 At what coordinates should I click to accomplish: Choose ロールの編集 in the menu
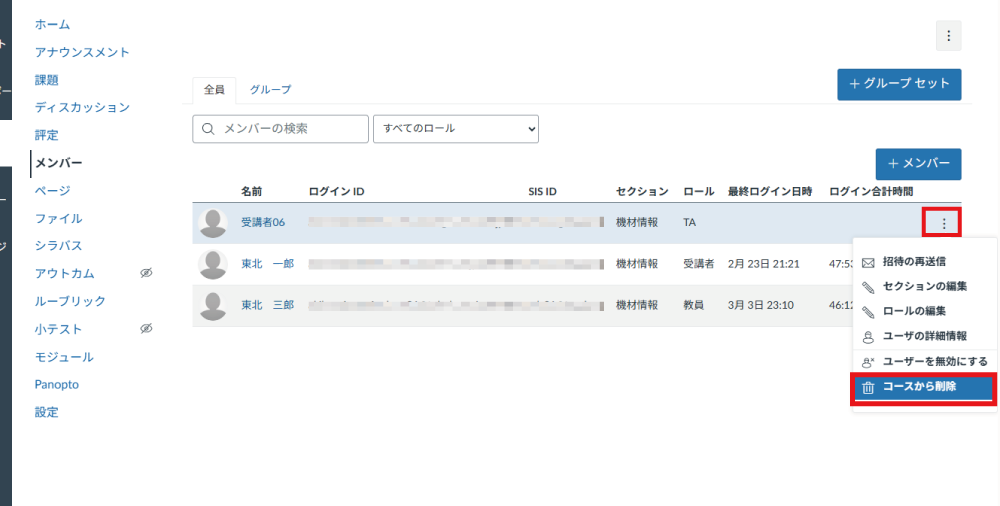click(924, 311)
